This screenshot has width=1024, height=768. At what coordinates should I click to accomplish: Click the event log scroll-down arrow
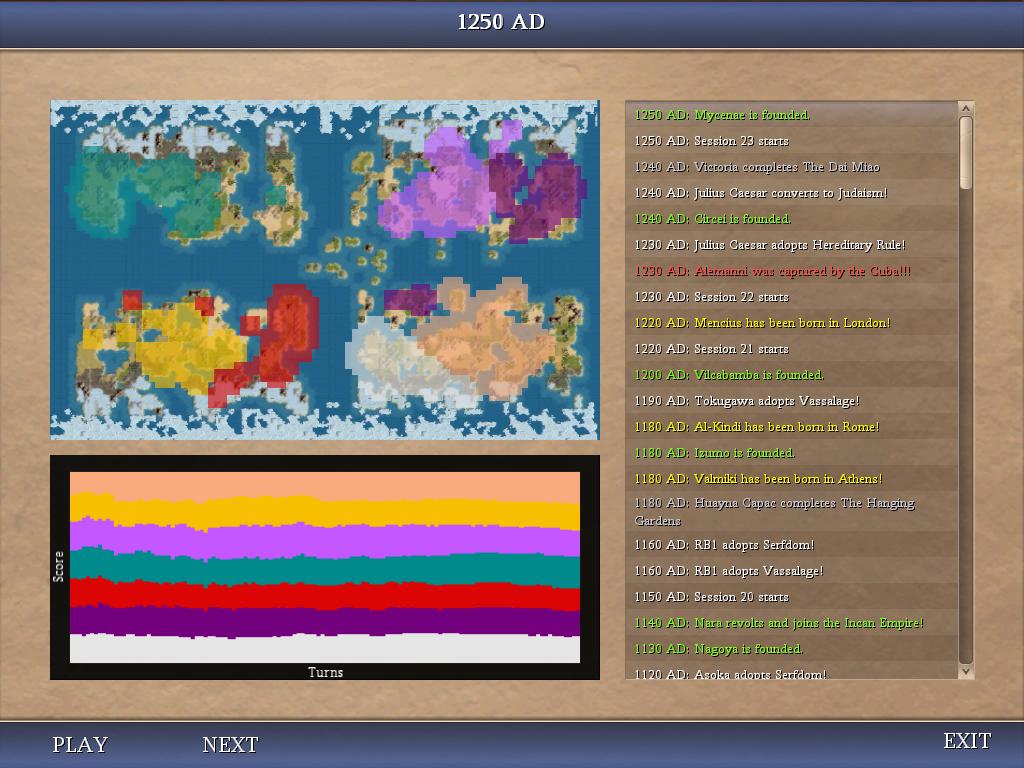pos(966,671)
